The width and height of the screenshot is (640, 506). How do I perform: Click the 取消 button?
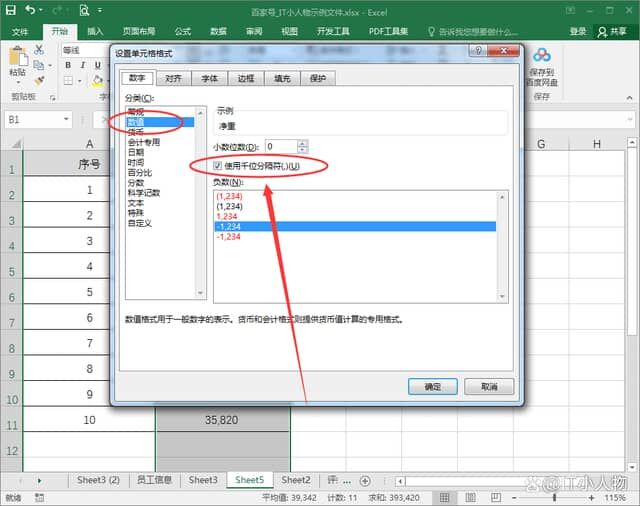[x=489, y=386]
